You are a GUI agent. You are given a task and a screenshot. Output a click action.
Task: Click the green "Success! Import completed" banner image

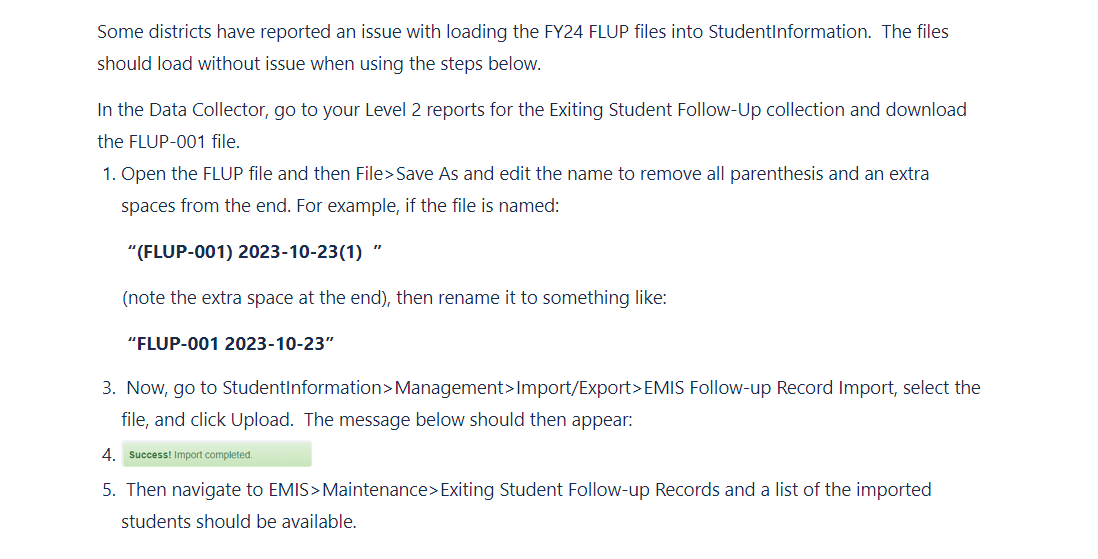[217, 455]
